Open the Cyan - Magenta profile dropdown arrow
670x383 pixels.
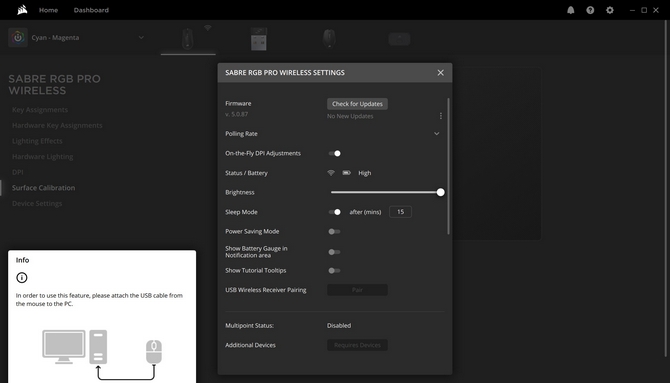pos(141,38)
